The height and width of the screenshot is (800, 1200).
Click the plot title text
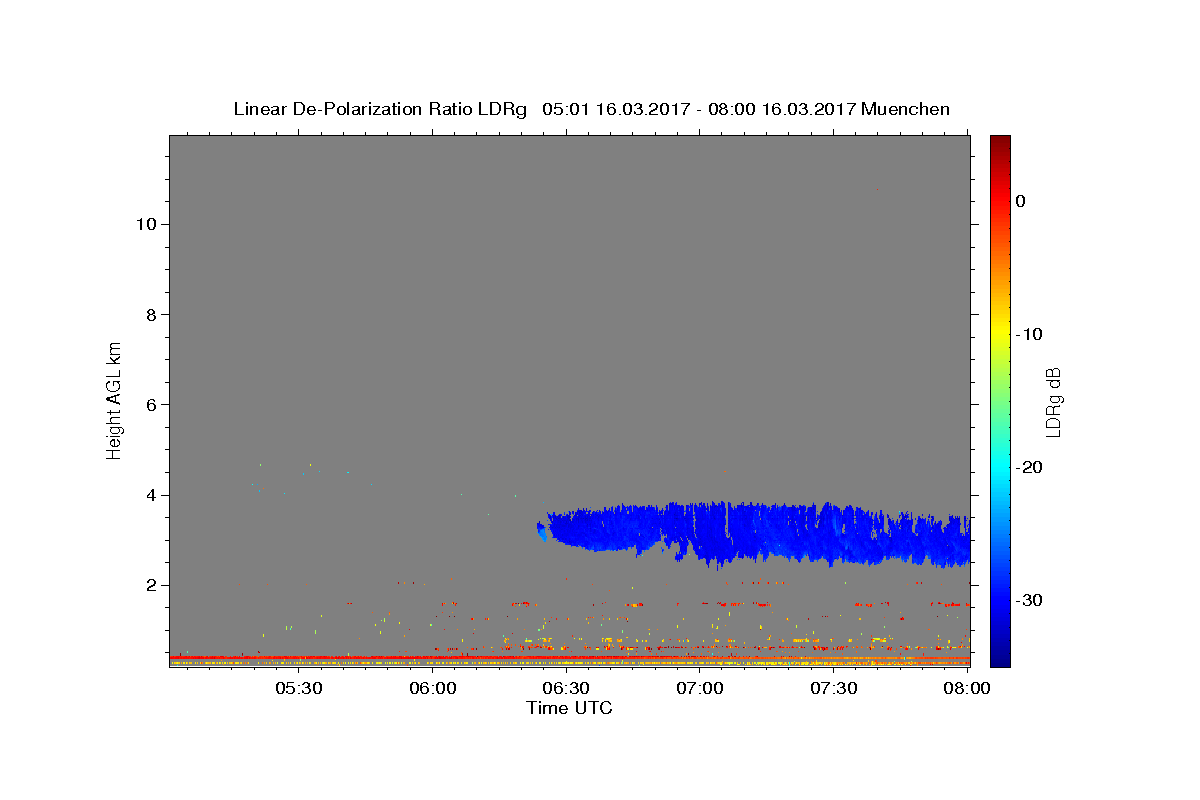tap(591, 109)
